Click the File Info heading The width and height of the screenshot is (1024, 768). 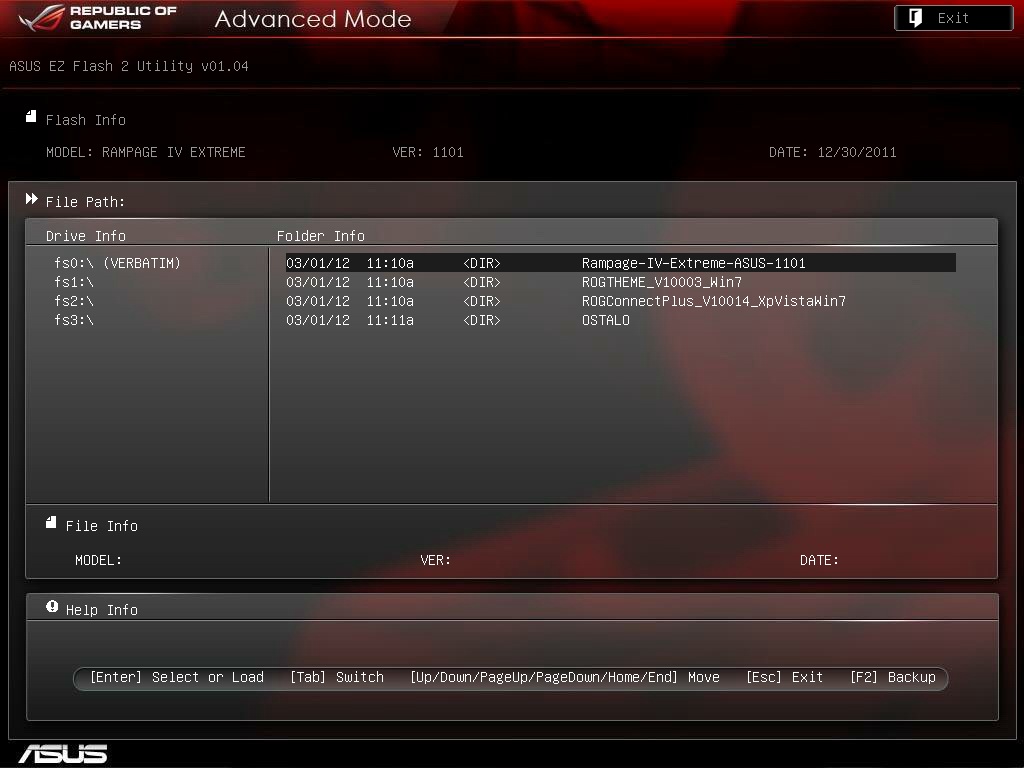pyautogui.click(x=102, y=526)
